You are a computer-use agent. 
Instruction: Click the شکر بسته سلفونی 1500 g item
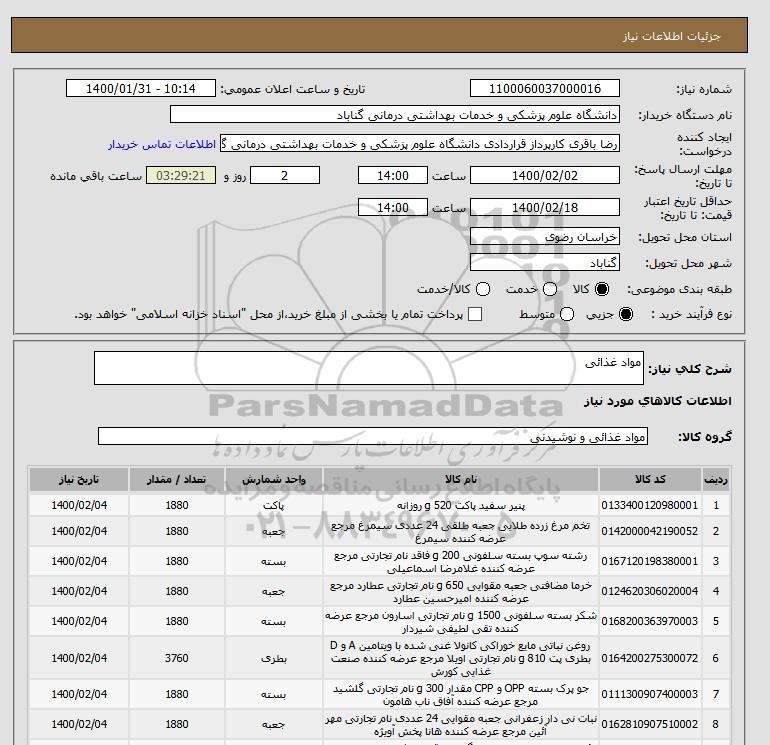(461, 621)
